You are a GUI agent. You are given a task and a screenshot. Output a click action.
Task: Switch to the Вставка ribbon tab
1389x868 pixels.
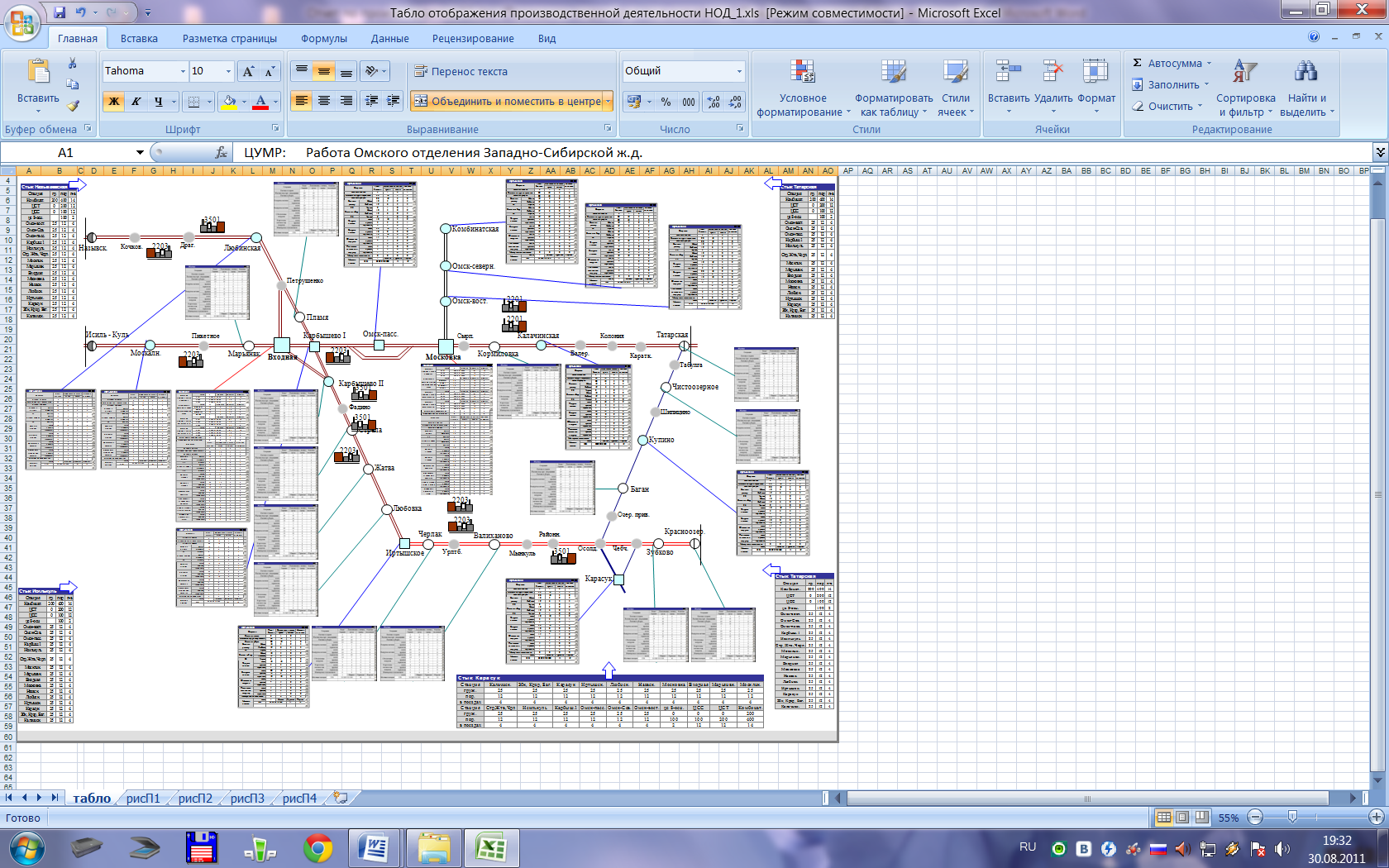(x=139, y=38)
